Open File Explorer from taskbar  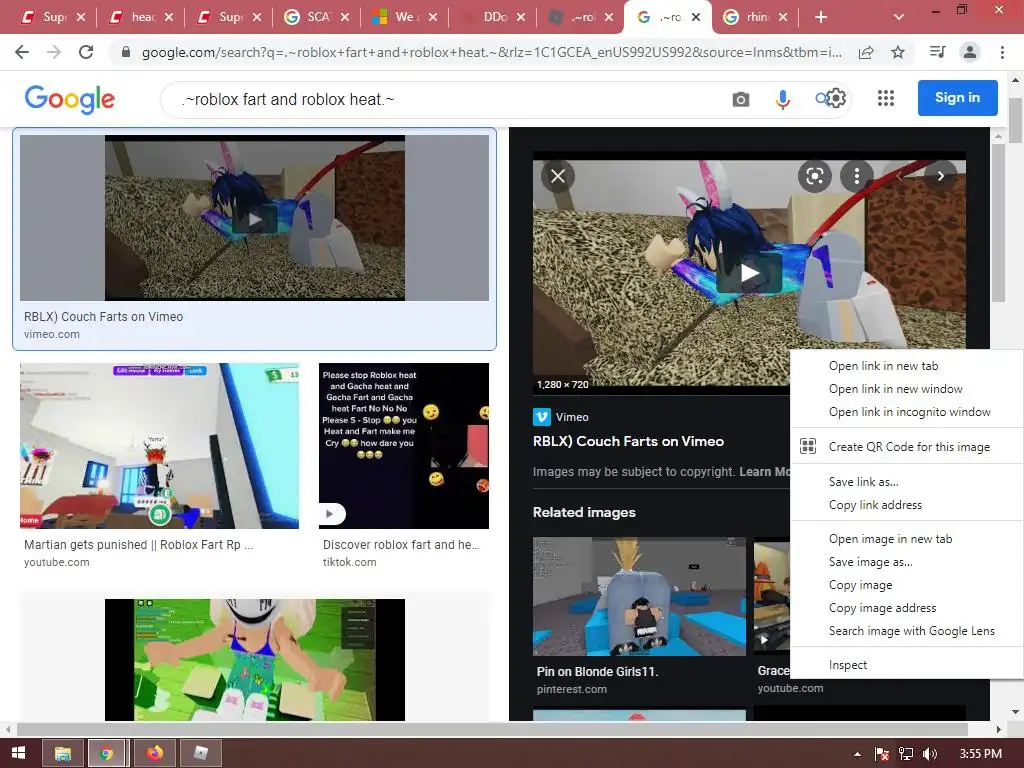pyautogui.click(x=63, y=753)
